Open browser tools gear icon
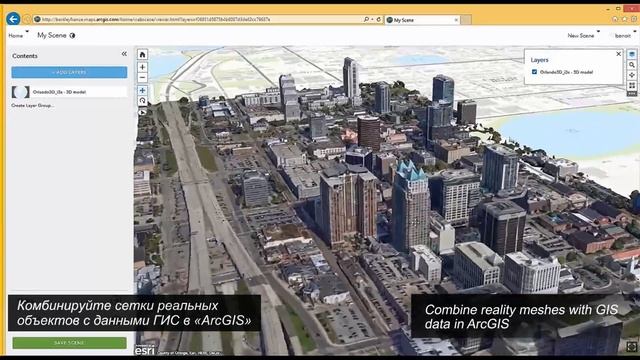This screenshot has height=360, width=640. click(634, 19)
